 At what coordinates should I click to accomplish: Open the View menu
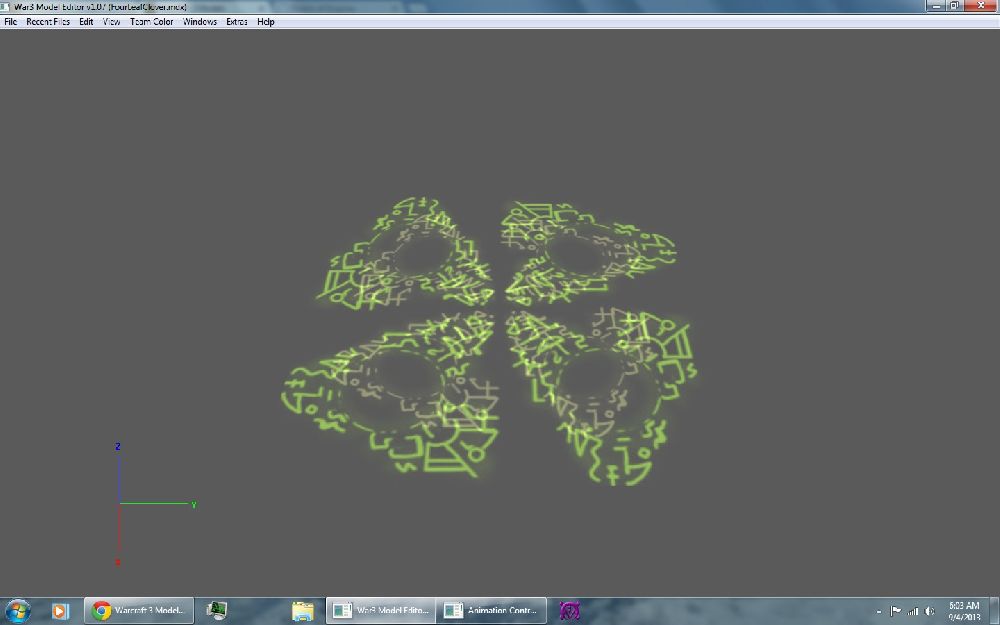point(112,22)
